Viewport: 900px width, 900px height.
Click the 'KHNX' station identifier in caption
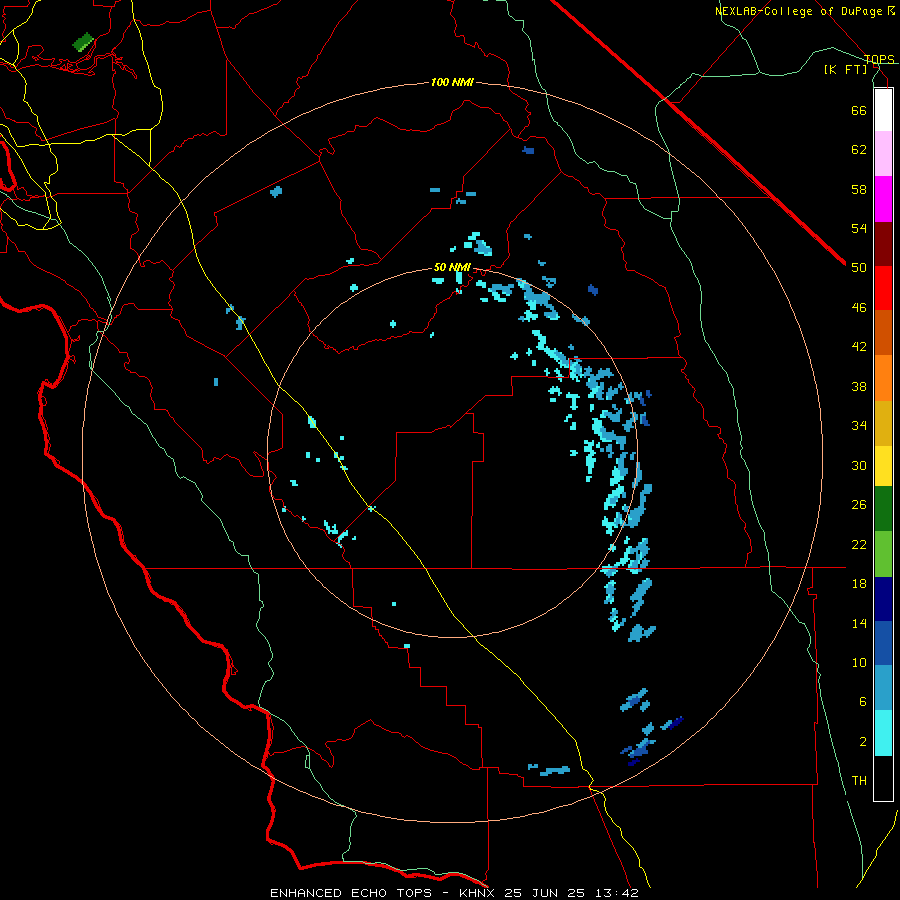click(479, 893)
